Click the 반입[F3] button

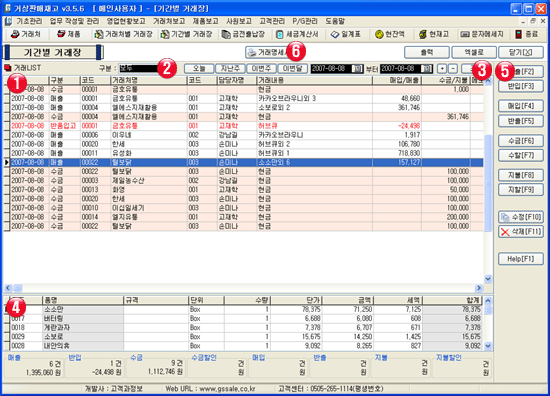tap(521, 86)
